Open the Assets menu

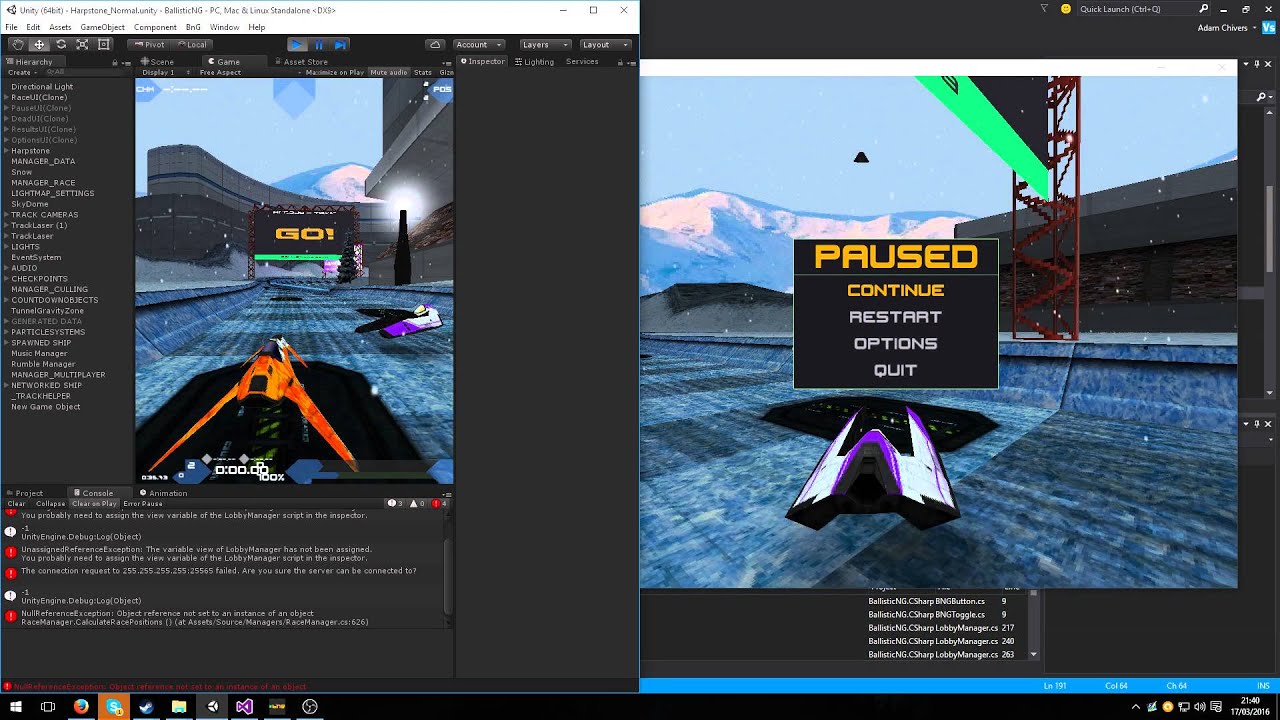click(60, 27)
